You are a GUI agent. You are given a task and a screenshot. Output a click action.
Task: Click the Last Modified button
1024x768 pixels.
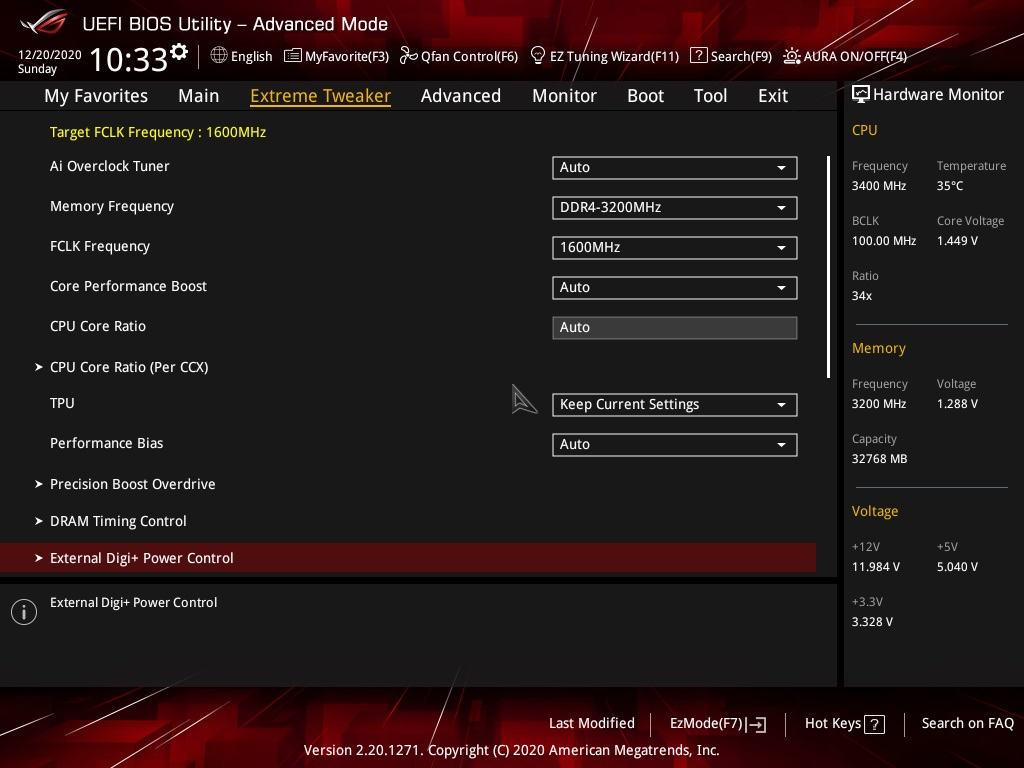click(x=592, y=724)
